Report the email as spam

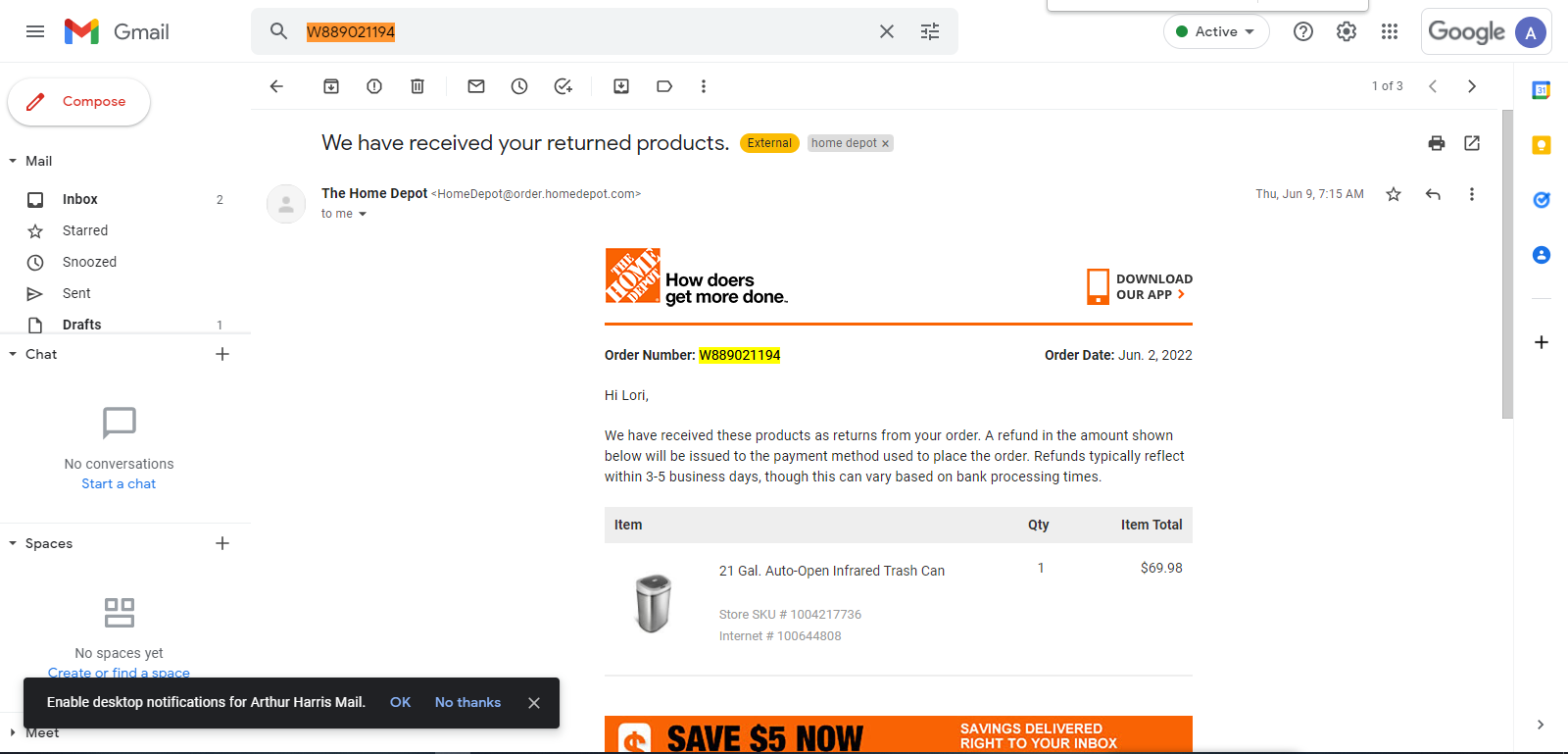coord(374,86)
